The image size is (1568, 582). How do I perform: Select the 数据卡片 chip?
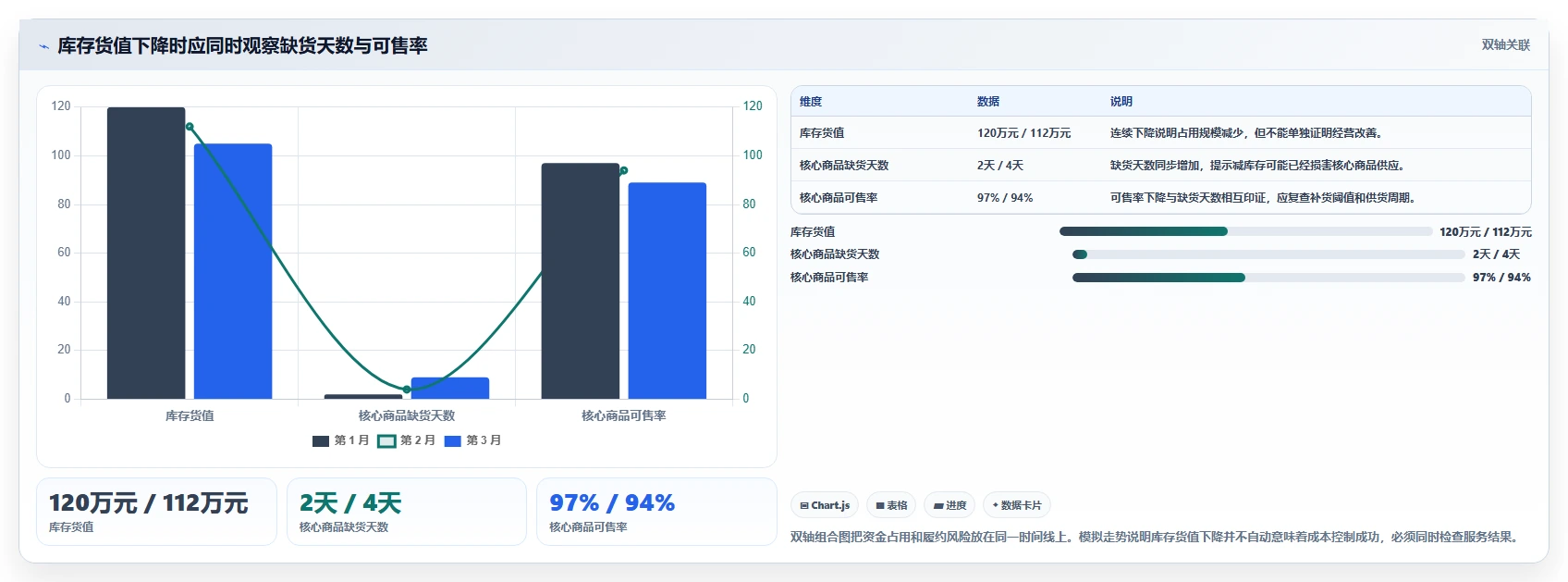[x=1017, y=505]
